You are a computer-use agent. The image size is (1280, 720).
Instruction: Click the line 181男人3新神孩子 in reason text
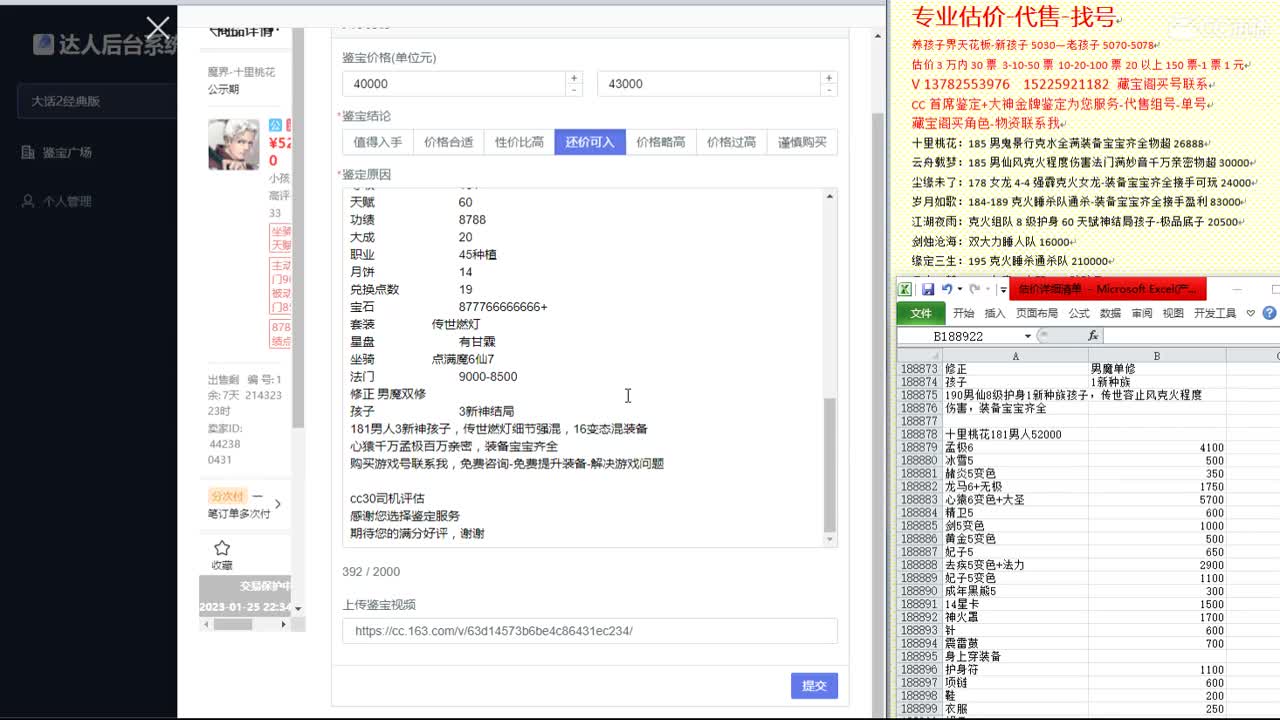coord(499,429)
